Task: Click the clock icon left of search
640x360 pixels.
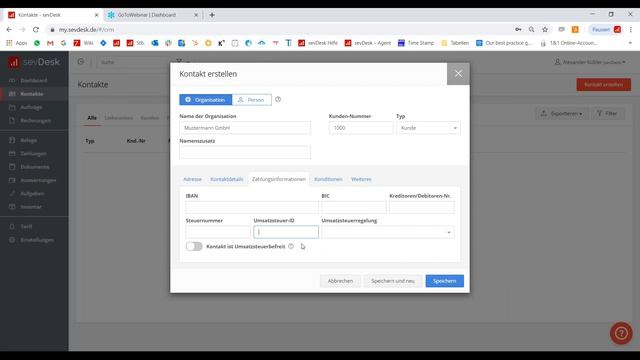Action: click(x=80, y=62)
